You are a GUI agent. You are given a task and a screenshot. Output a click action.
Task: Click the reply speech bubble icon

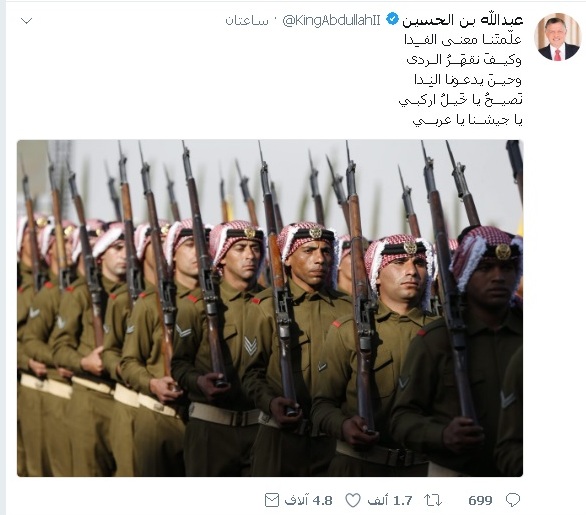[x=513, y=500]
